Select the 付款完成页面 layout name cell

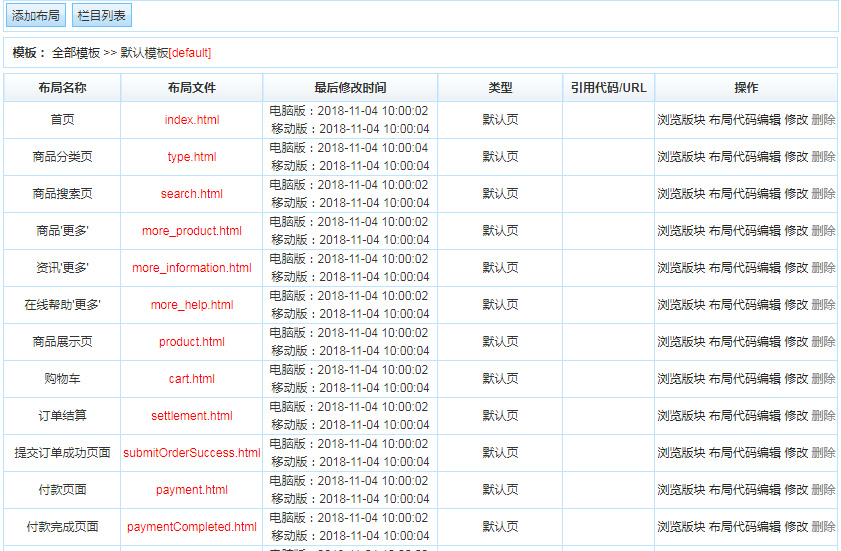[x=62, y=527]
